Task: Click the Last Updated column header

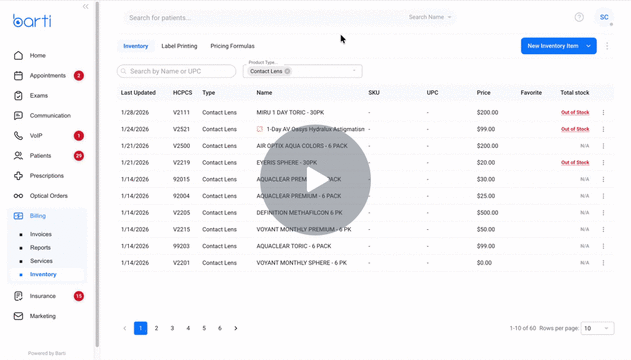Action: coord(138,93)
